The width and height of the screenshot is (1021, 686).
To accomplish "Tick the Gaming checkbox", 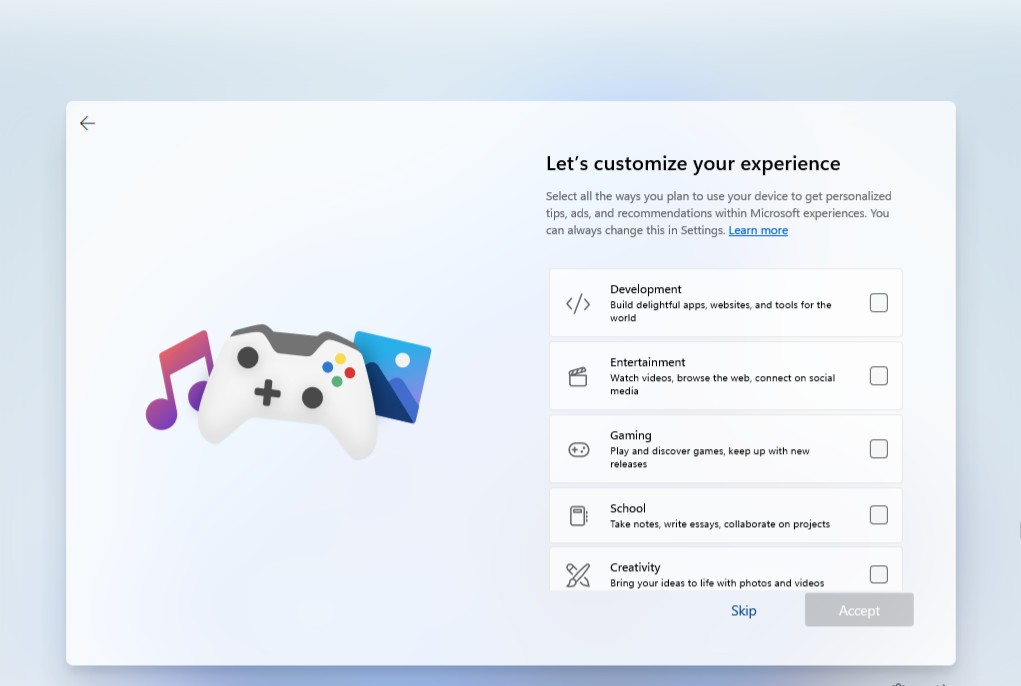I will click(x=878, y=449).
